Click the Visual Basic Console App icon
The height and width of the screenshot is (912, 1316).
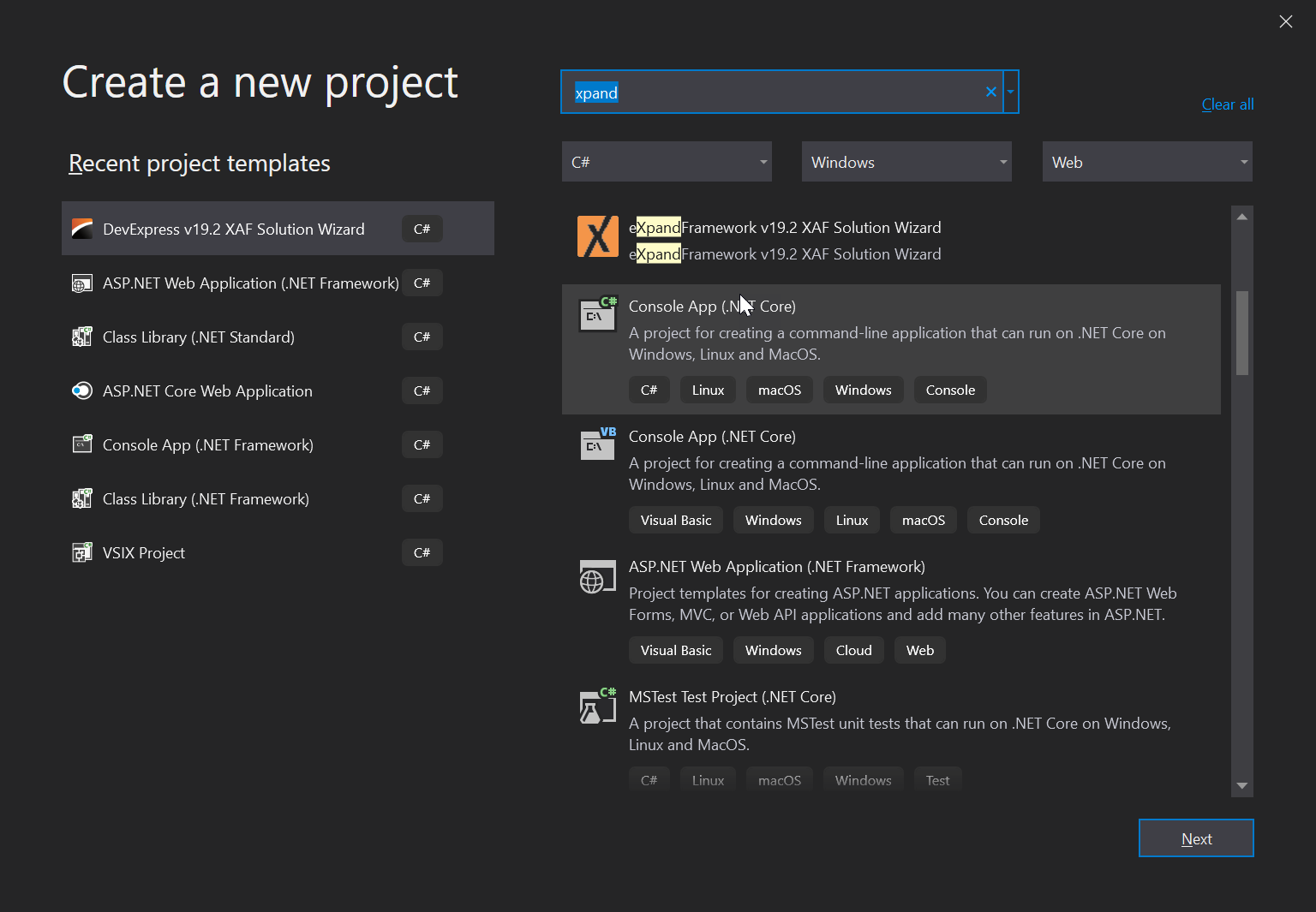pyautogui.click(x=598, y=444)
